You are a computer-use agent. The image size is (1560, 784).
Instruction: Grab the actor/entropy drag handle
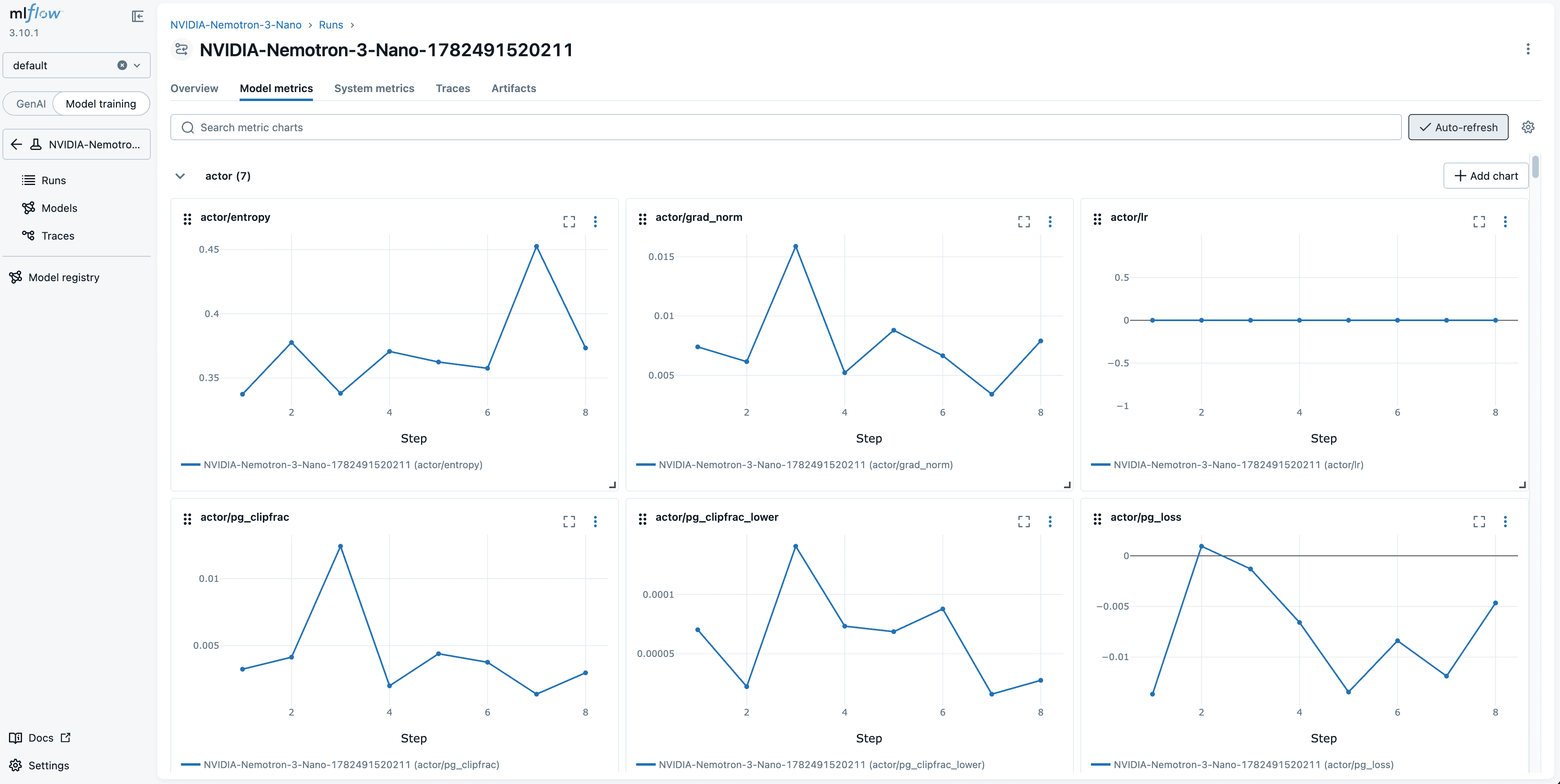(187, 219)
